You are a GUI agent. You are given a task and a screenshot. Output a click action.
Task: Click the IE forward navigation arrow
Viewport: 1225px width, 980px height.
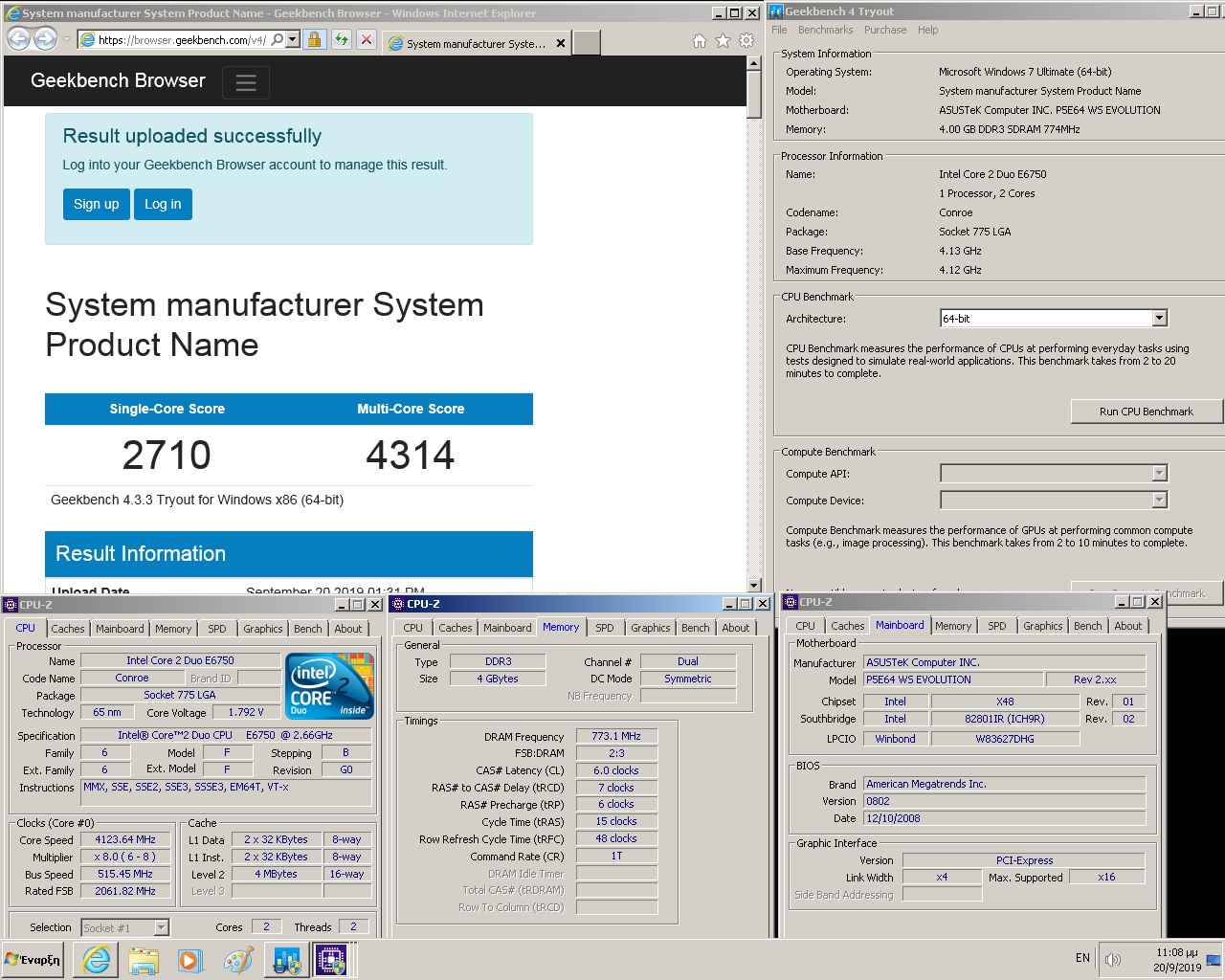(x=45, y=39)
